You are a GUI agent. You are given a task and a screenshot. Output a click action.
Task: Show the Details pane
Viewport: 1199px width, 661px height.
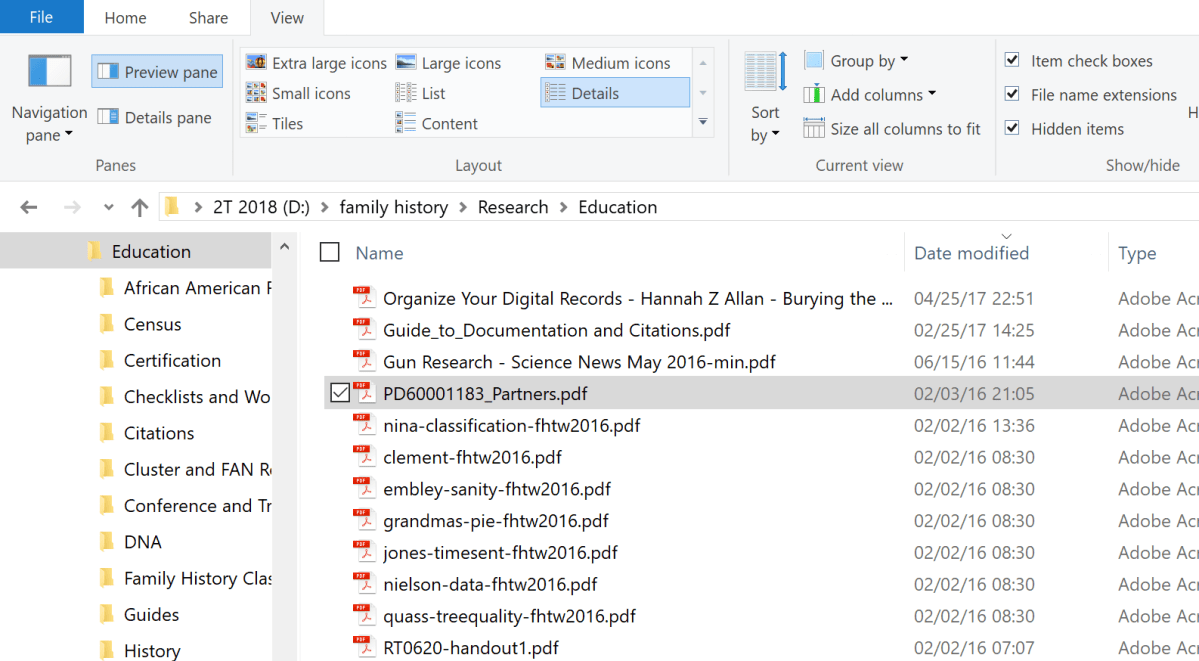tap(155, 117)
